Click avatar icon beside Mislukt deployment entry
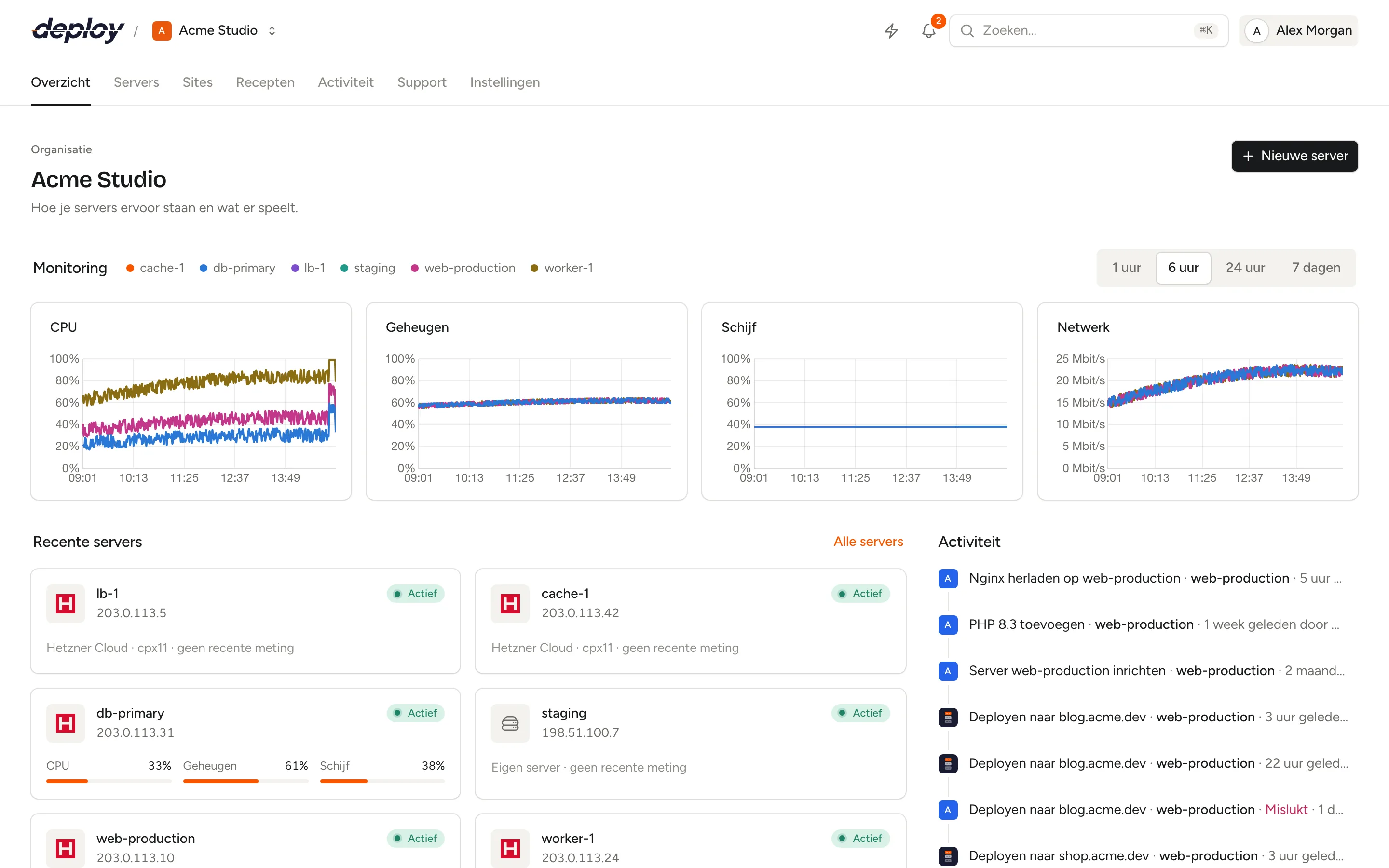The image size is (1389, 868). coord(948,810)
